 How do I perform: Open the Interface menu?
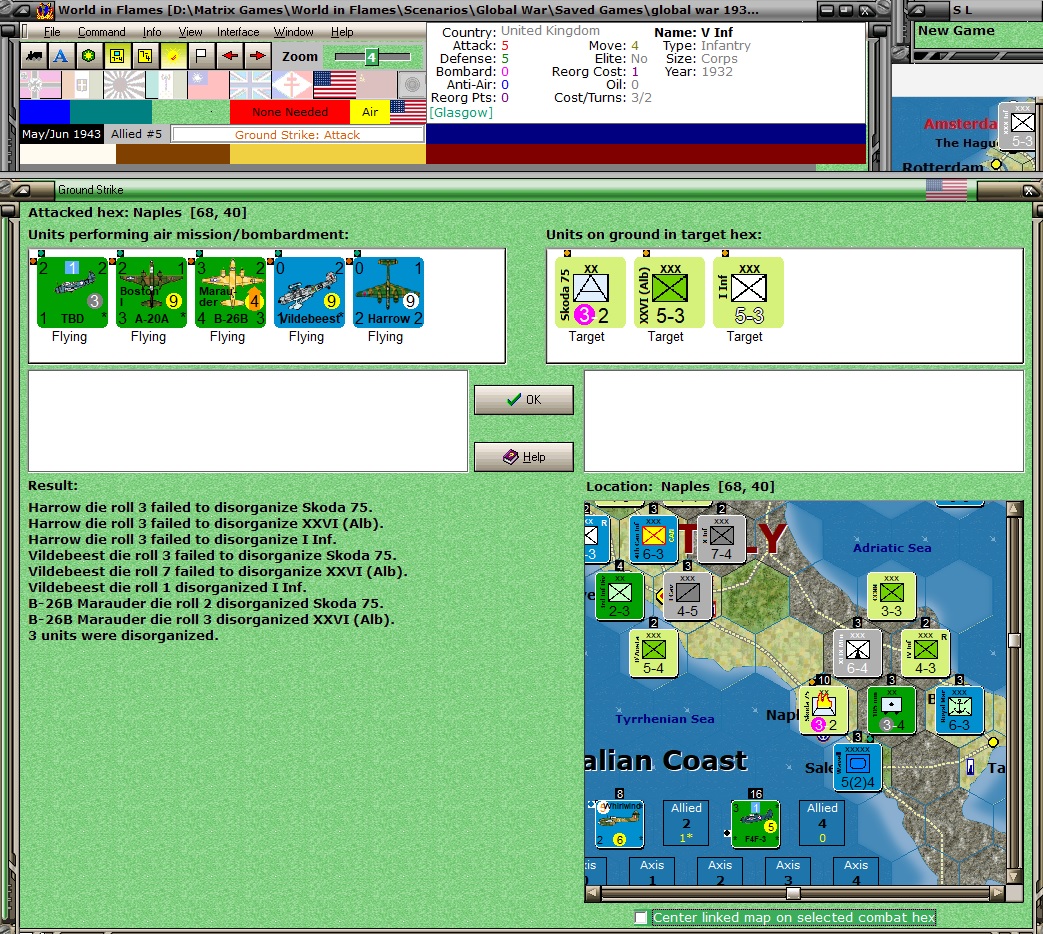(x=237, y=32)
